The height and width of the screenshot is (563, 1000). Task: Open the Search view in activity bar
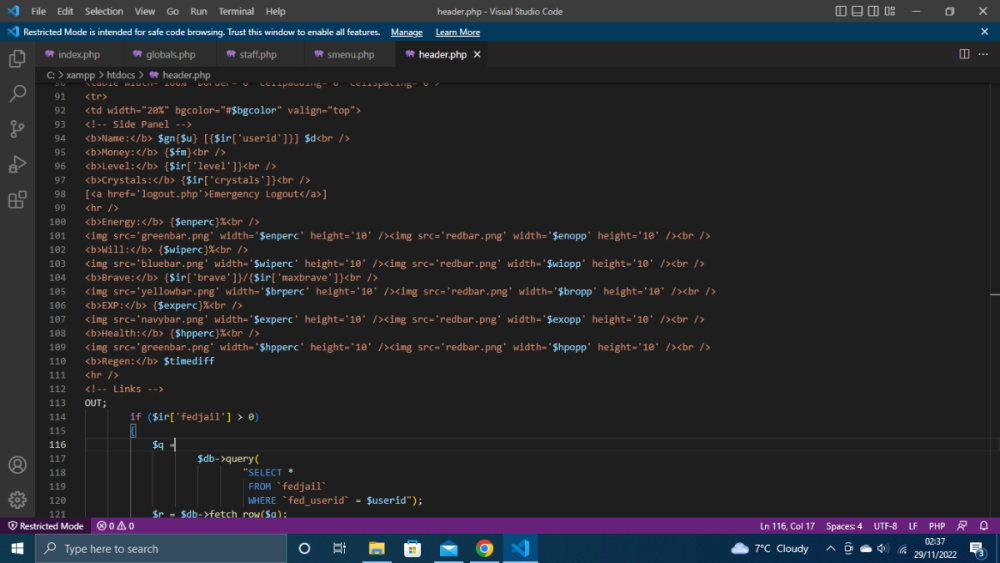(x=17, y=94)
